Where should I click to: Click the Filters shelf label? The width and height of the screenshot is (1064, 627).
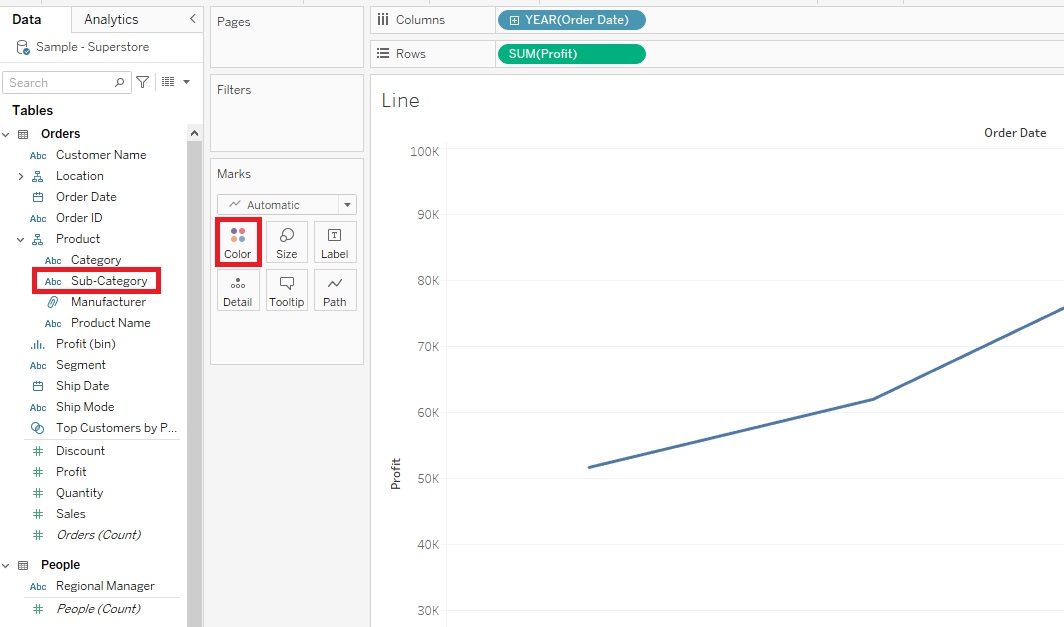(234, 90)
